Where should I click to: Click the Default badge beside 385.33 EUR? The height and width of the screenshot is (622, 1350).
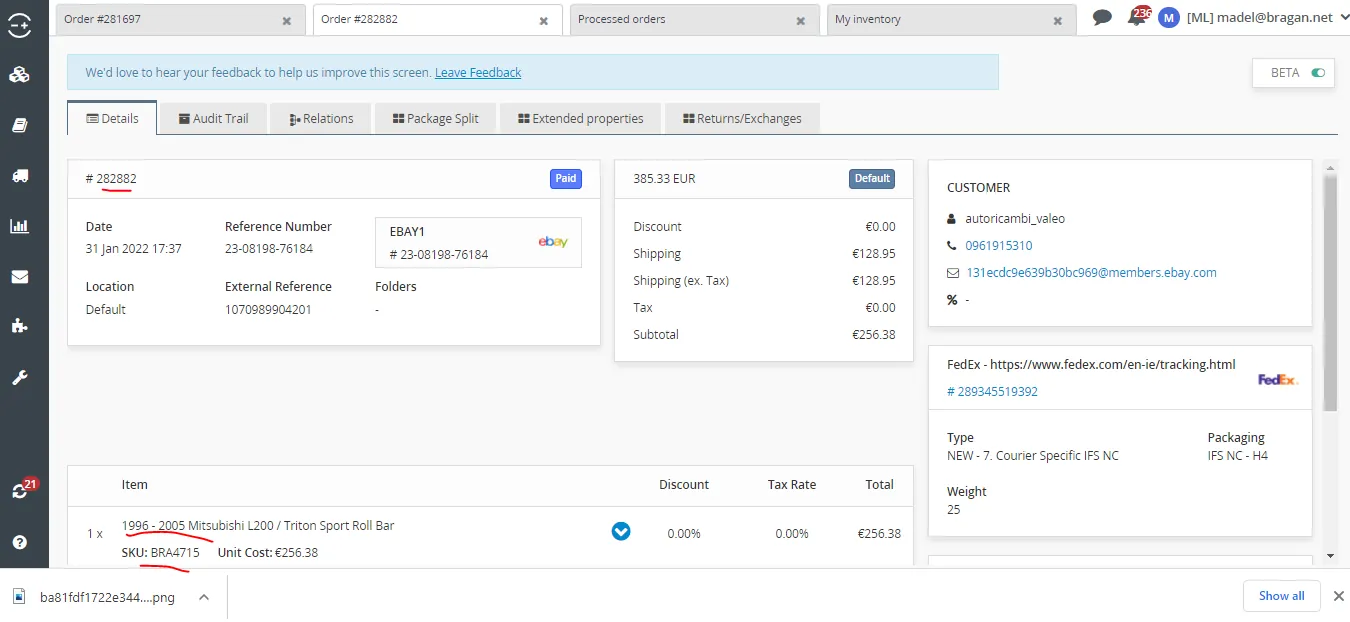click(x=872, y=178)
